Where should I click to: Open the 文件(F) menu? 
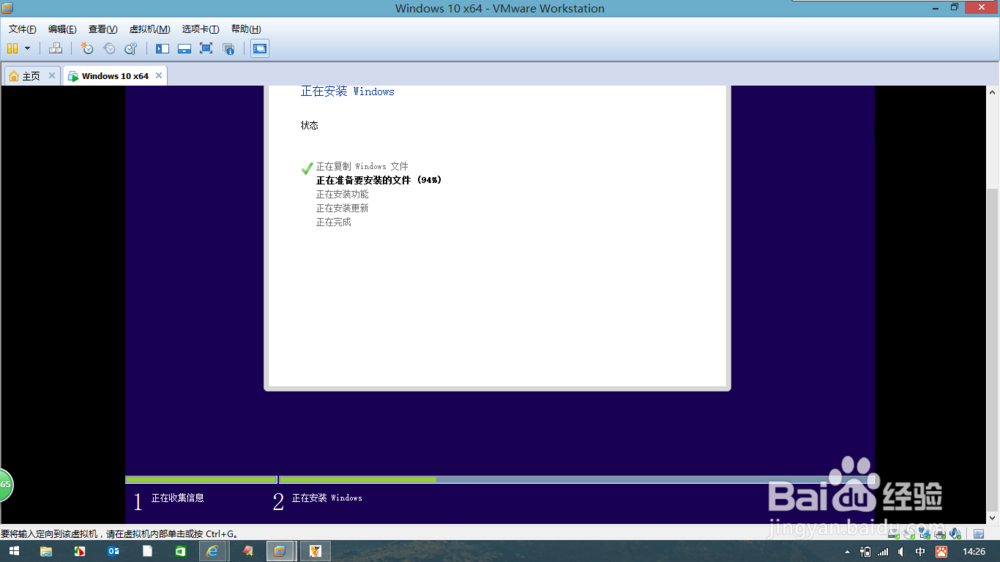tap(22, 29)
